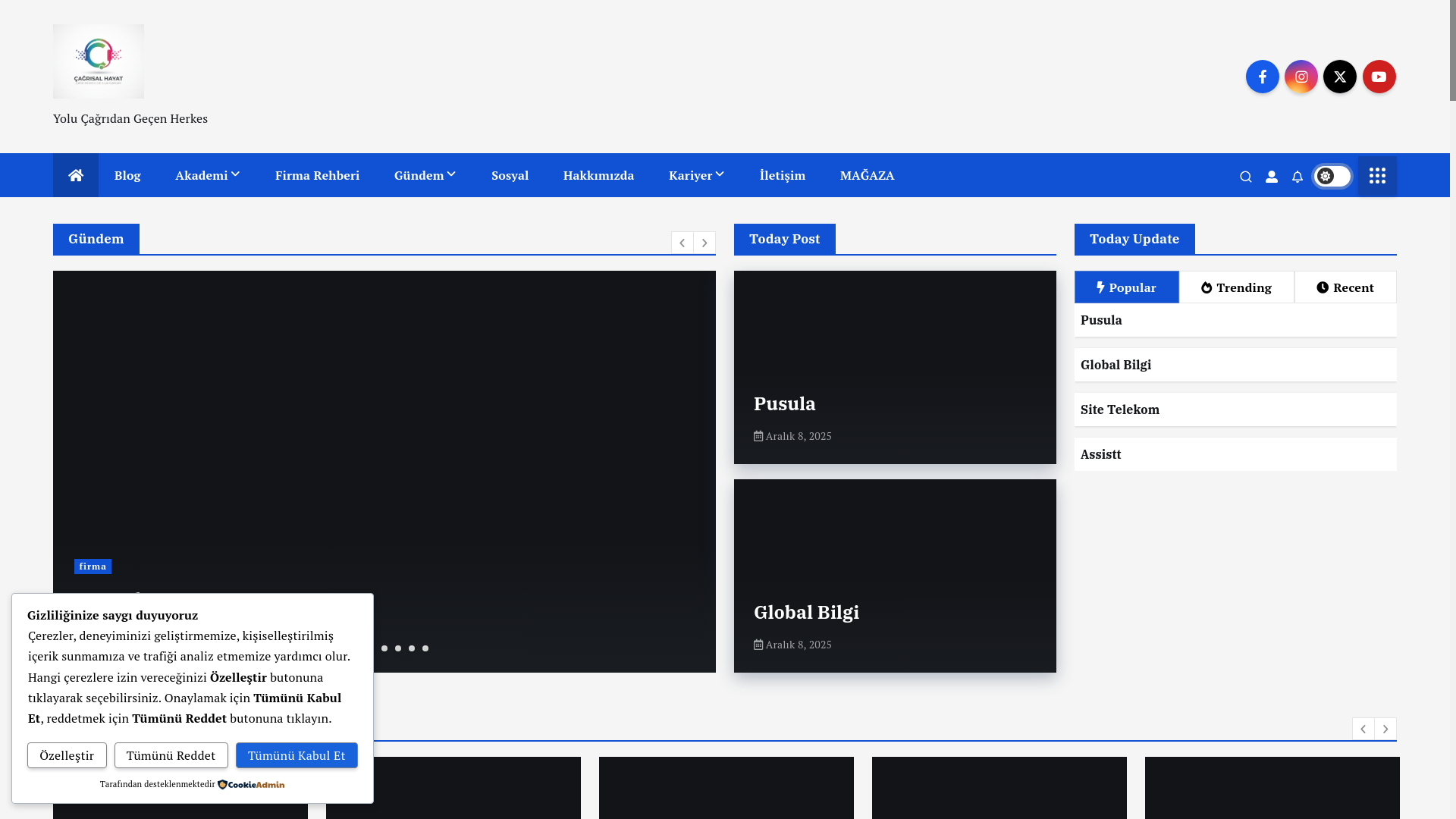Viewport: 1456px width, 819px height.
Task: Click Tümünü Kabul Et cookie button
Action: coord(297,755)
